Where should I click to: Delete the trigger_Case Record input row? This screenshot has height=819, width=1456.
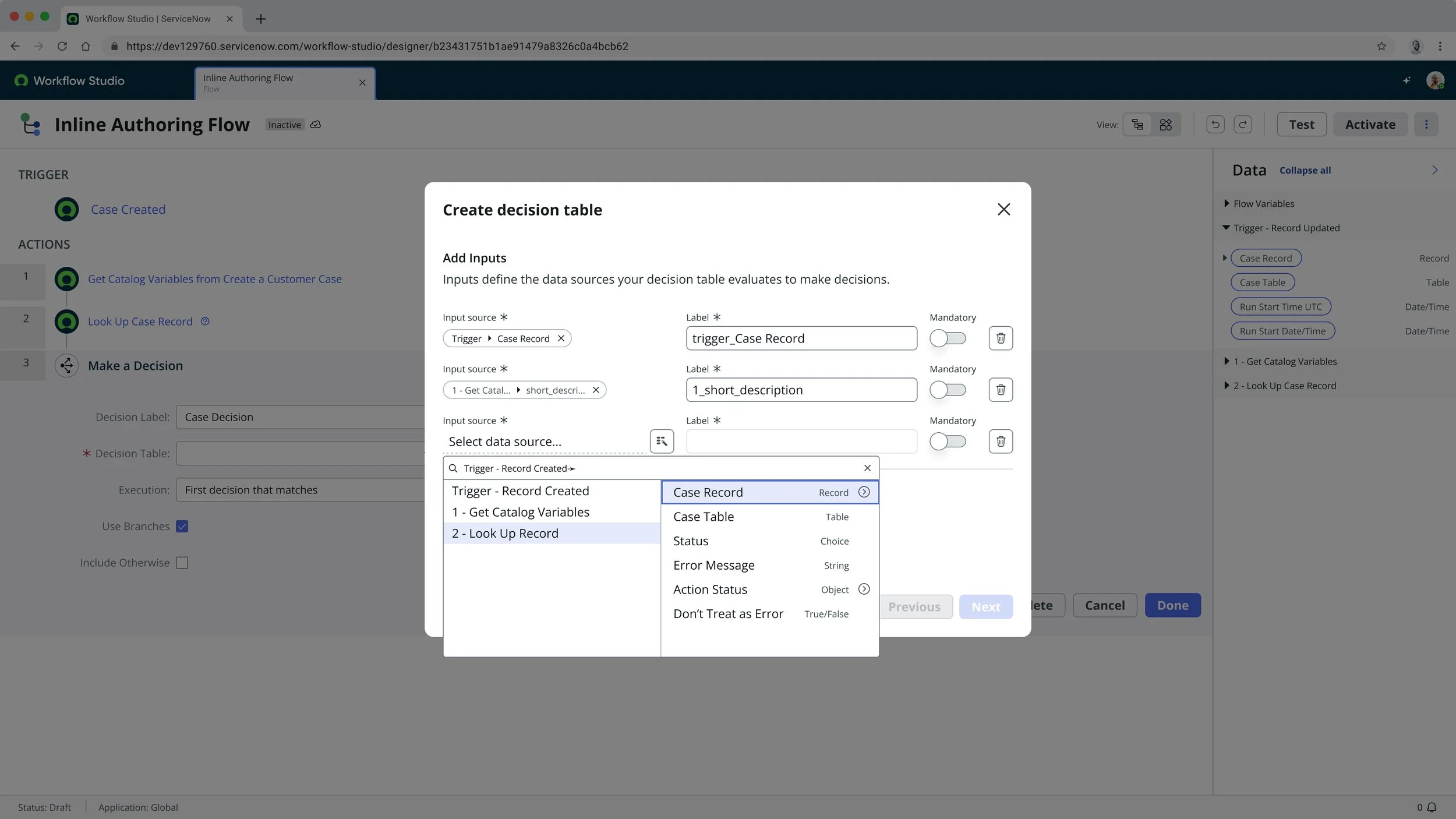(x=1000, y=338)
